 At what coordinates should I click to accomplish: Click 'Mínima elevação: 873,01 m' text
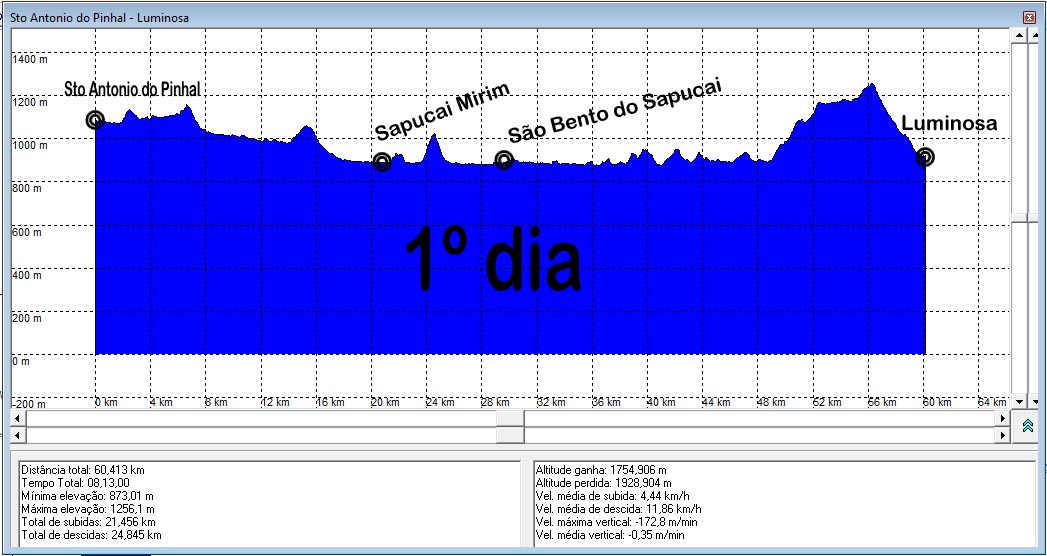tap(87, 496)
